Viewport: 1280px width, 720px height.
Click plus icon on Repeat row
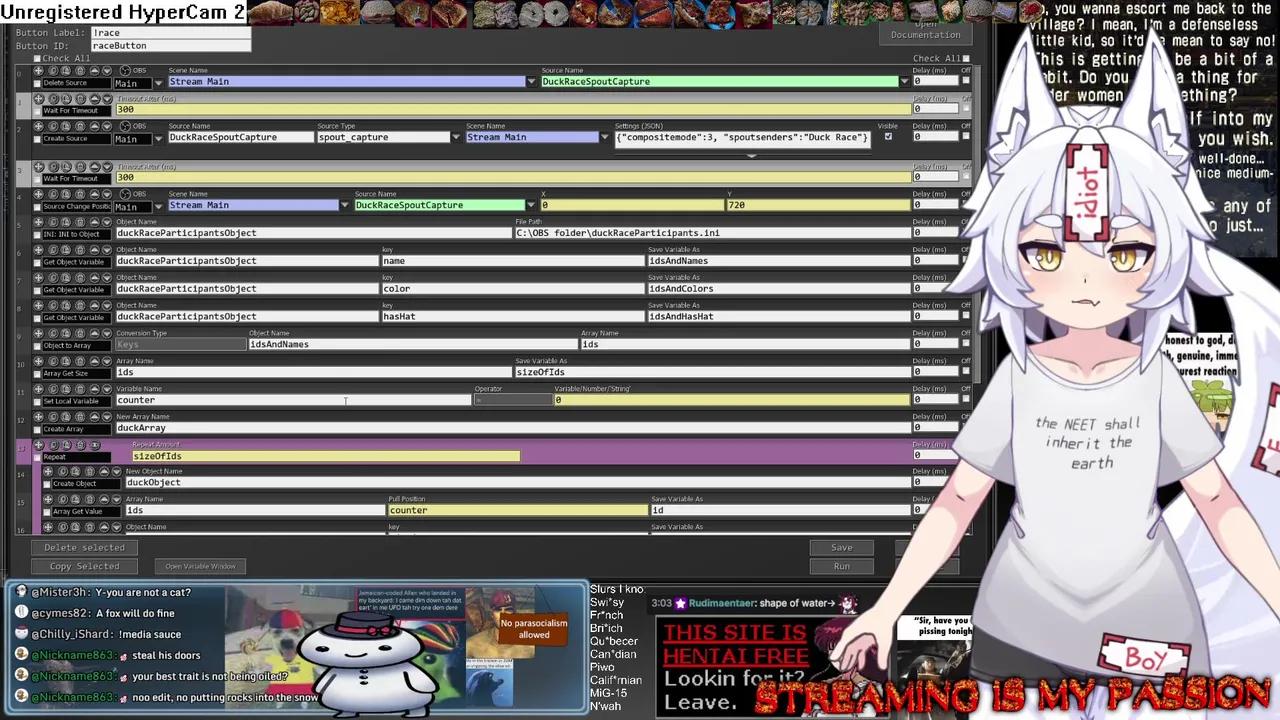click(x=38, y=445)
